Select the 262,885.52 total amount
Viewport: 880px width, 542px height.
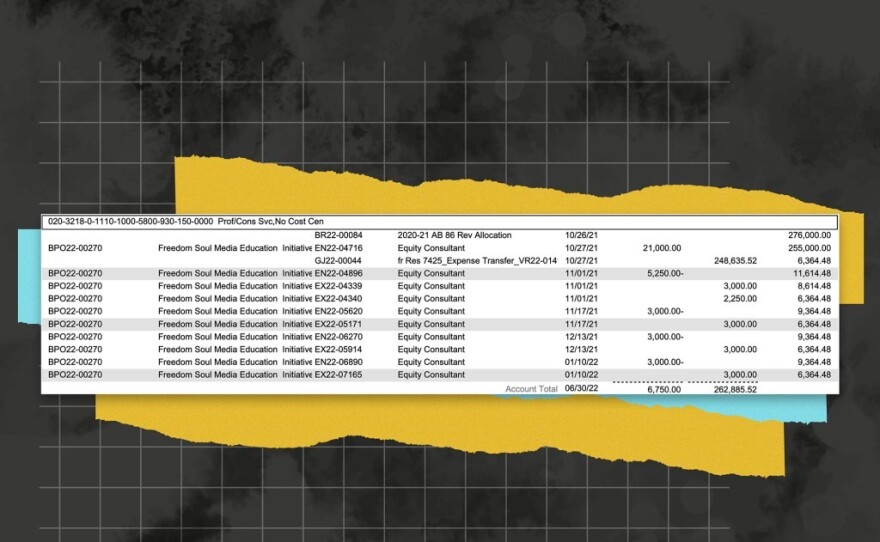[x=732, y=388]
